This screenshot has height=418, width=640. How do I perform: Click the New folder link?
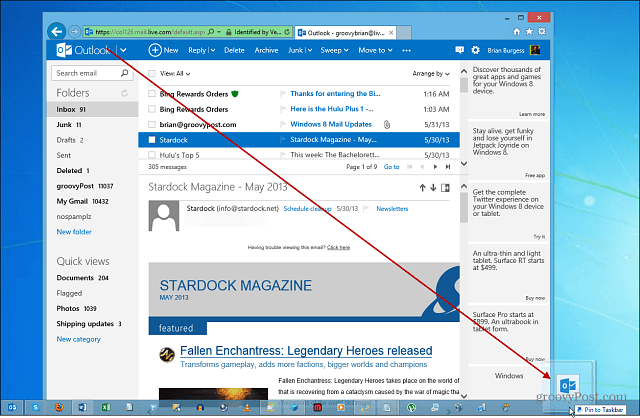pos(74,232)
